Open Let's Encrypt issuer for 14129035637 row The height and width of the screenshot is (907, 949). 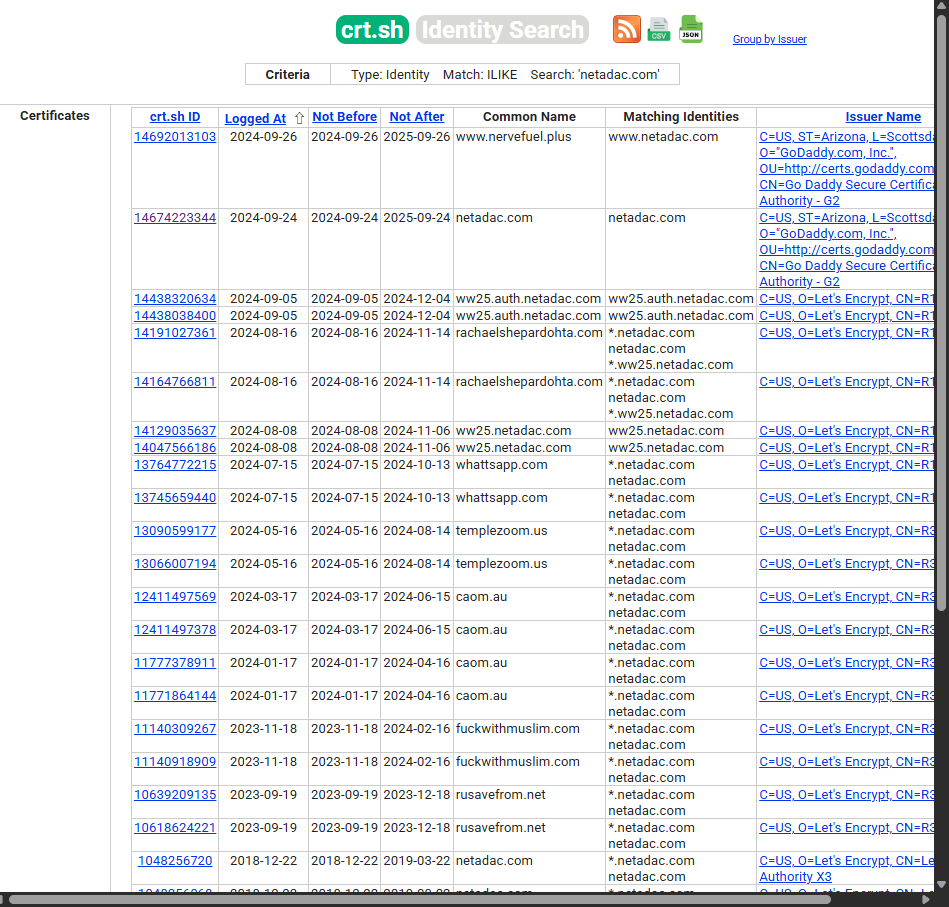point(847,431)
